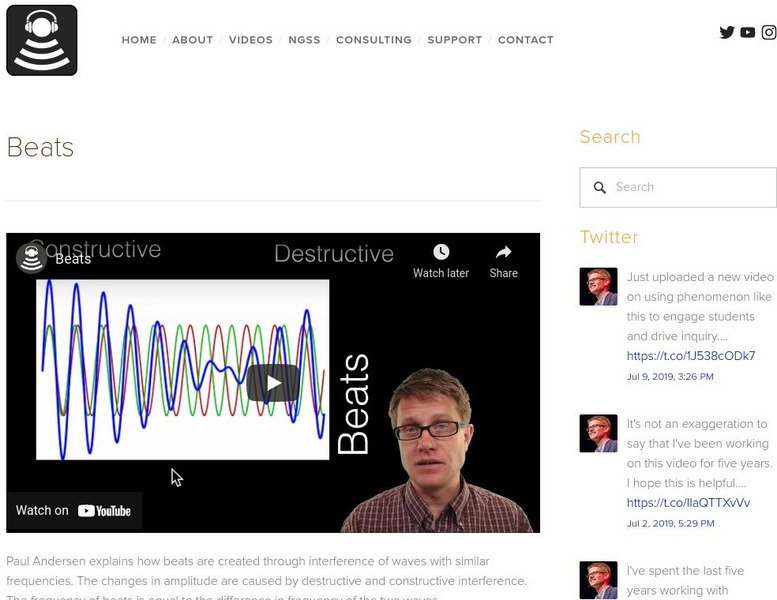Click the first tweet's profile thumbnail
The width and height of the screenshot is (777, 600).
[x=598, y=286]
